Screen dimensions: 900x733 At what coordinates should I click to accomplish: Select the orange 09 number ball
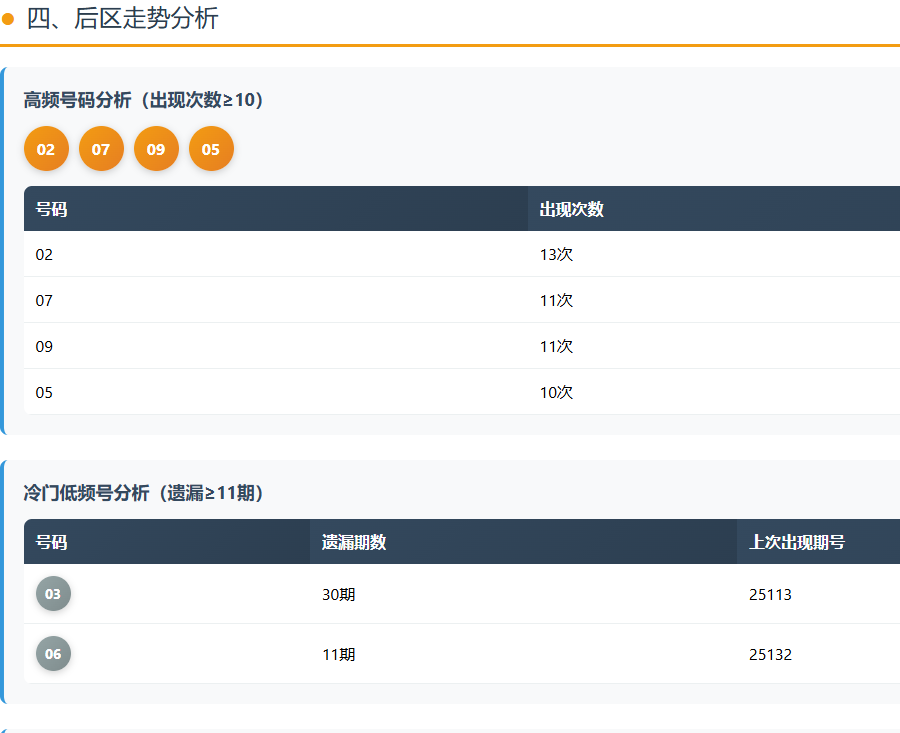click(156, 149)
